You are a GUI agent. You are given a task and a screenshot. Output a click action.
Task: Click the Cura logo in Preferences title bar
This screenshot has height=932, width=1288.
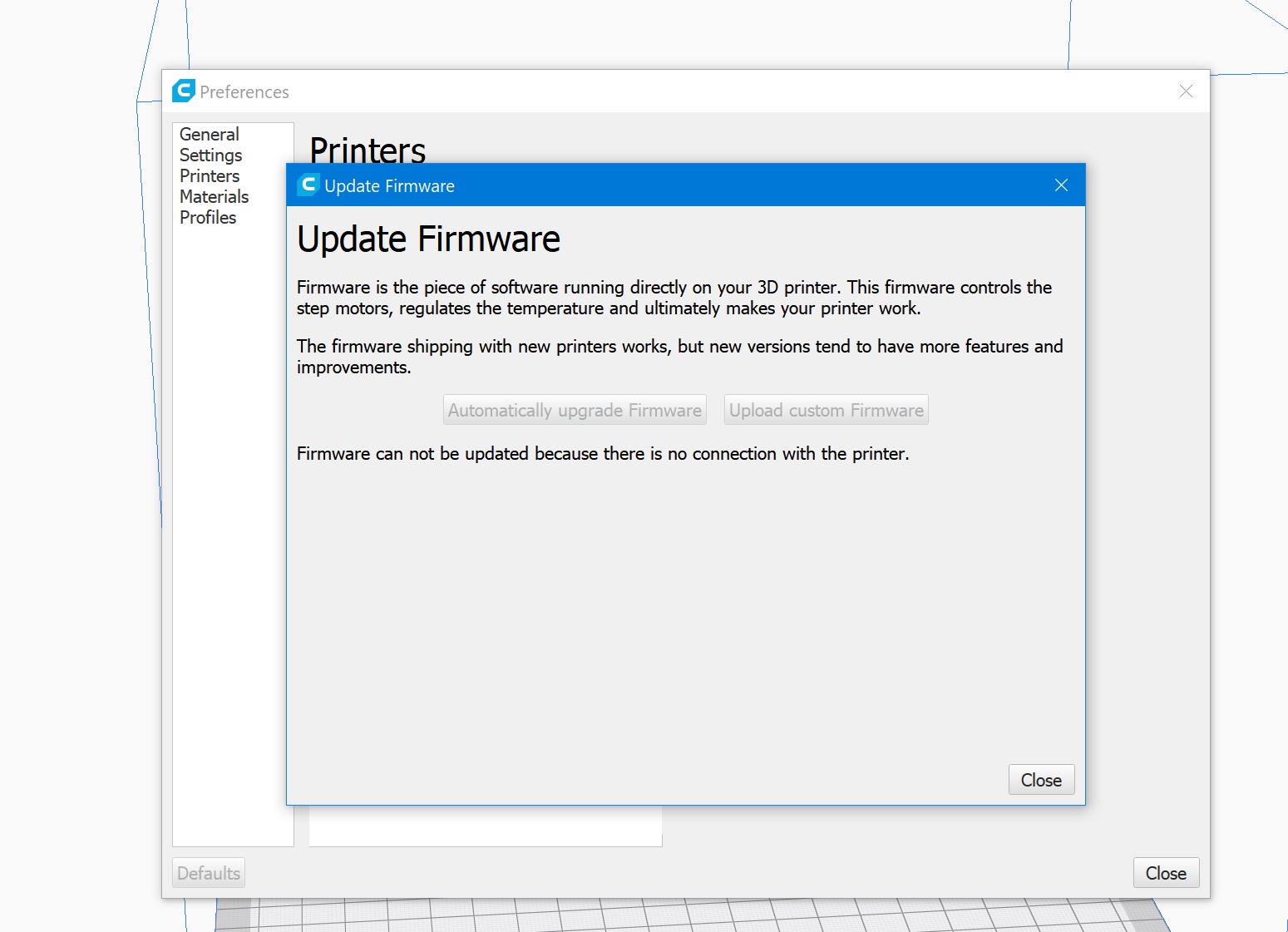click(183, 91)
